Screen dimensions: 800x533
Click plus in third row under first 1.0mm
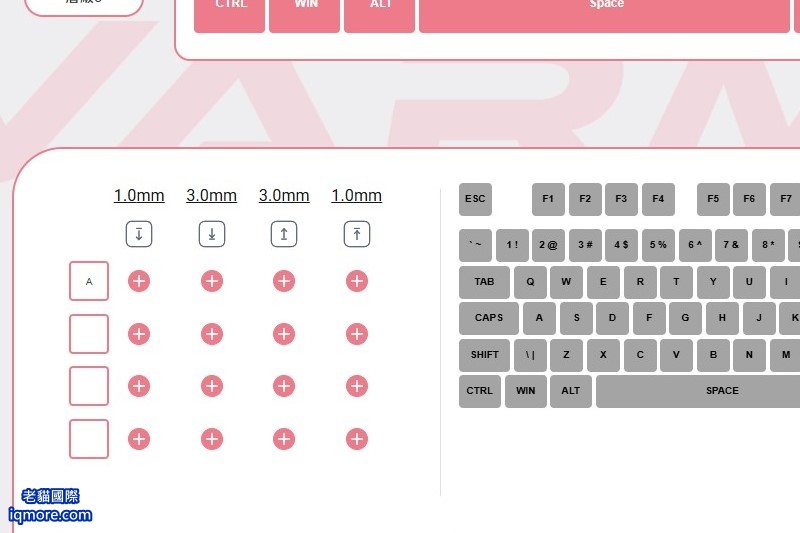pyautogui.click(x=139, y=386)
